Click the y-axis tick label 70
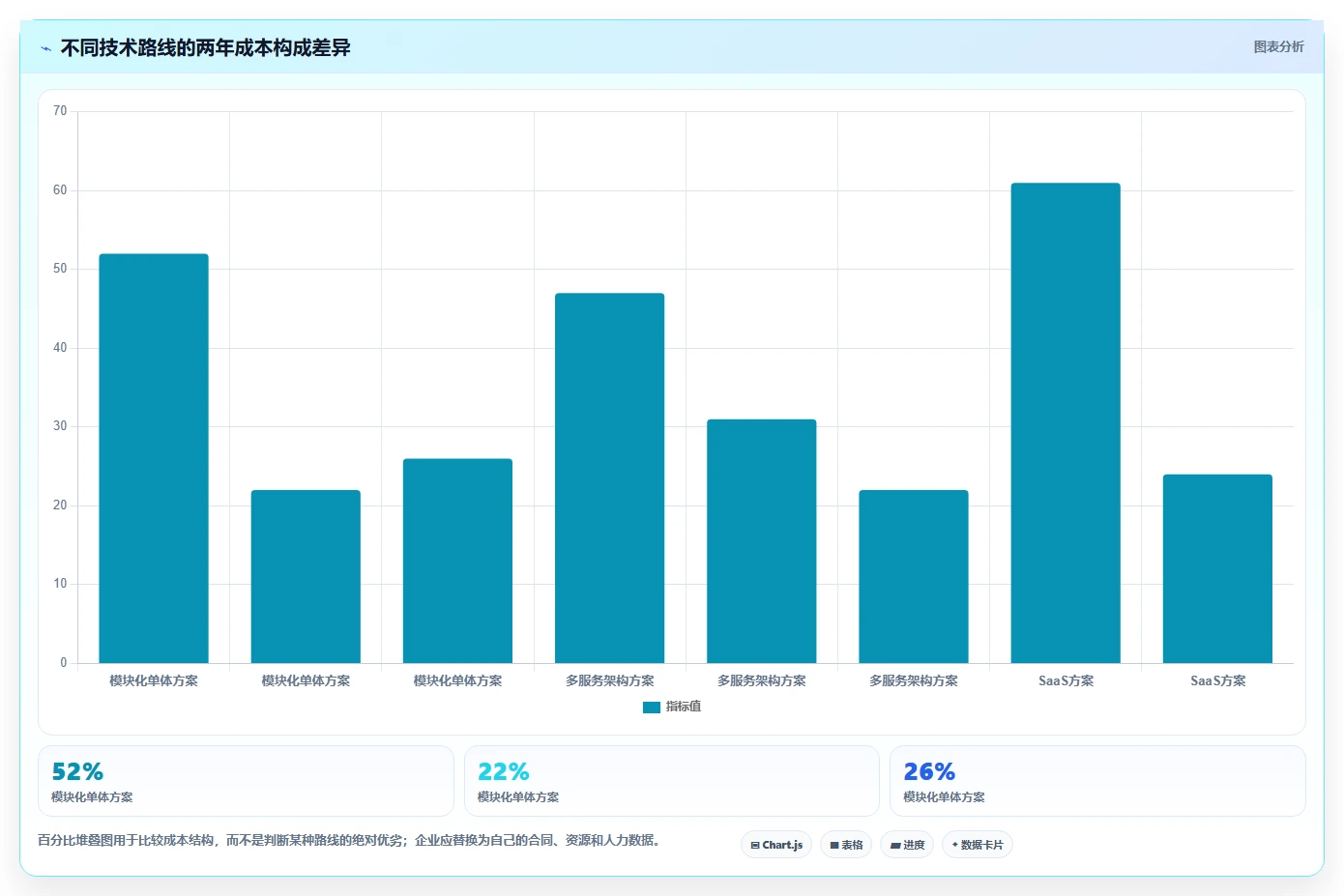The image size is (1344, 896). click(60, 111)
